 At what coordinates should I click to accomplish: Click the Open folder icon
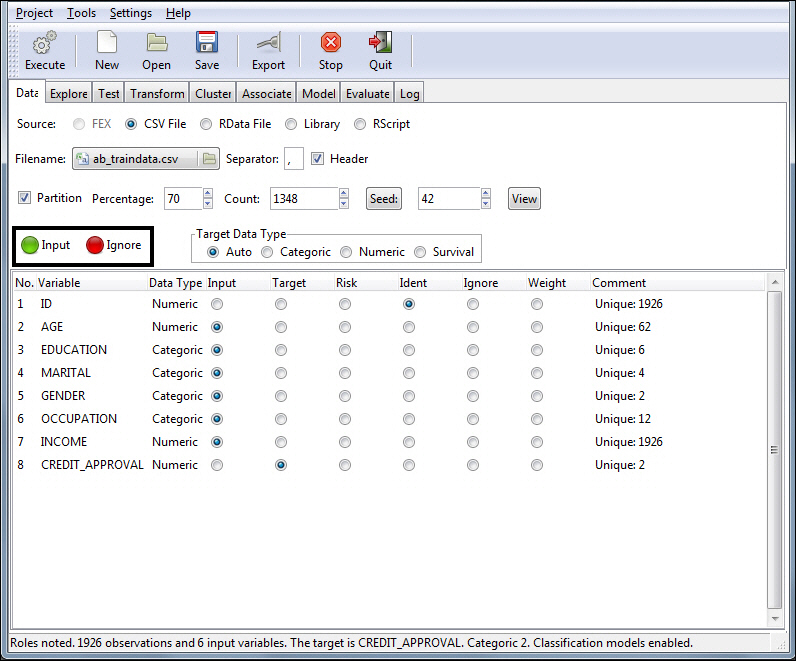coord(156,43)
